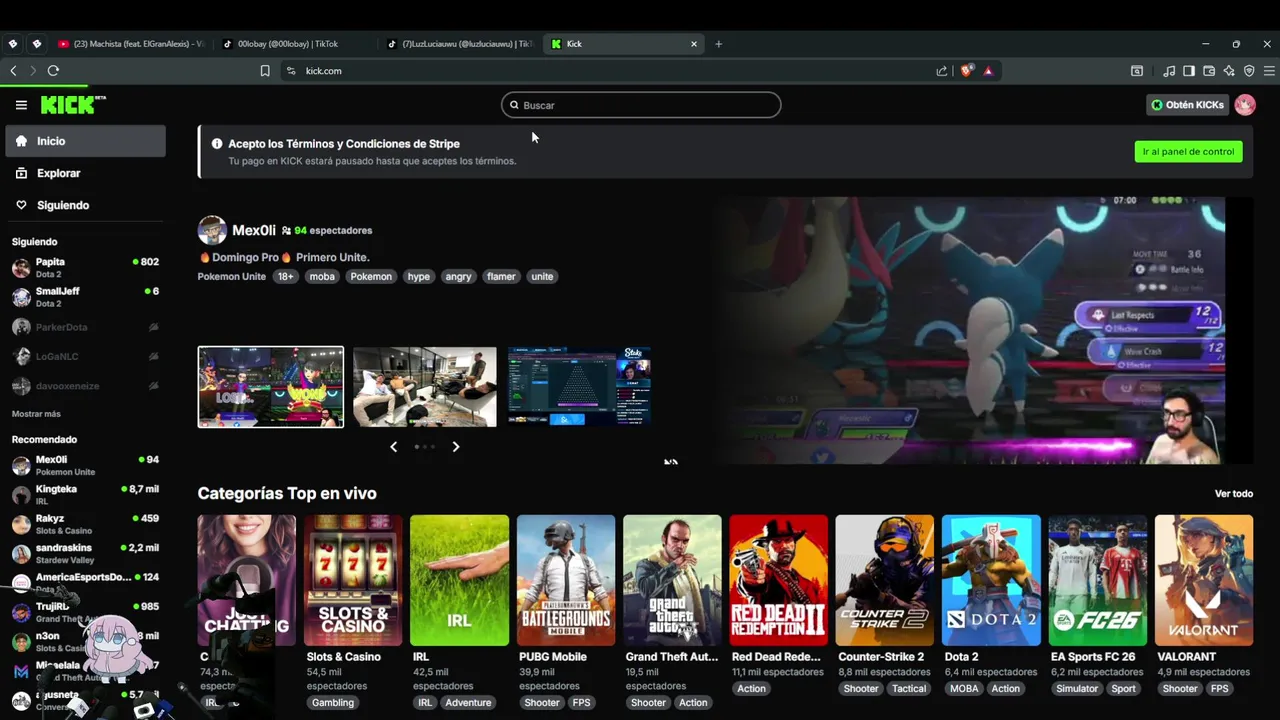The height and width of the screenshot is (720, 1280).
Task: Open PUBG Mobile category card
Action: pyautogui.click(x=566, y=580)
